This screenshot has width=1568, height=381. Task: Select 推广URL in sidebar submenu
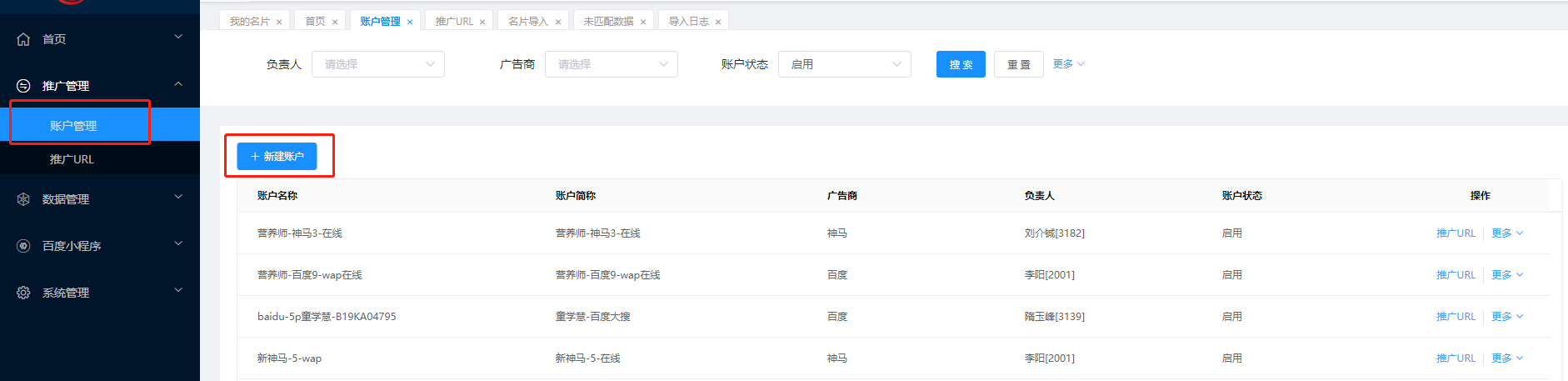coord(72,159)
